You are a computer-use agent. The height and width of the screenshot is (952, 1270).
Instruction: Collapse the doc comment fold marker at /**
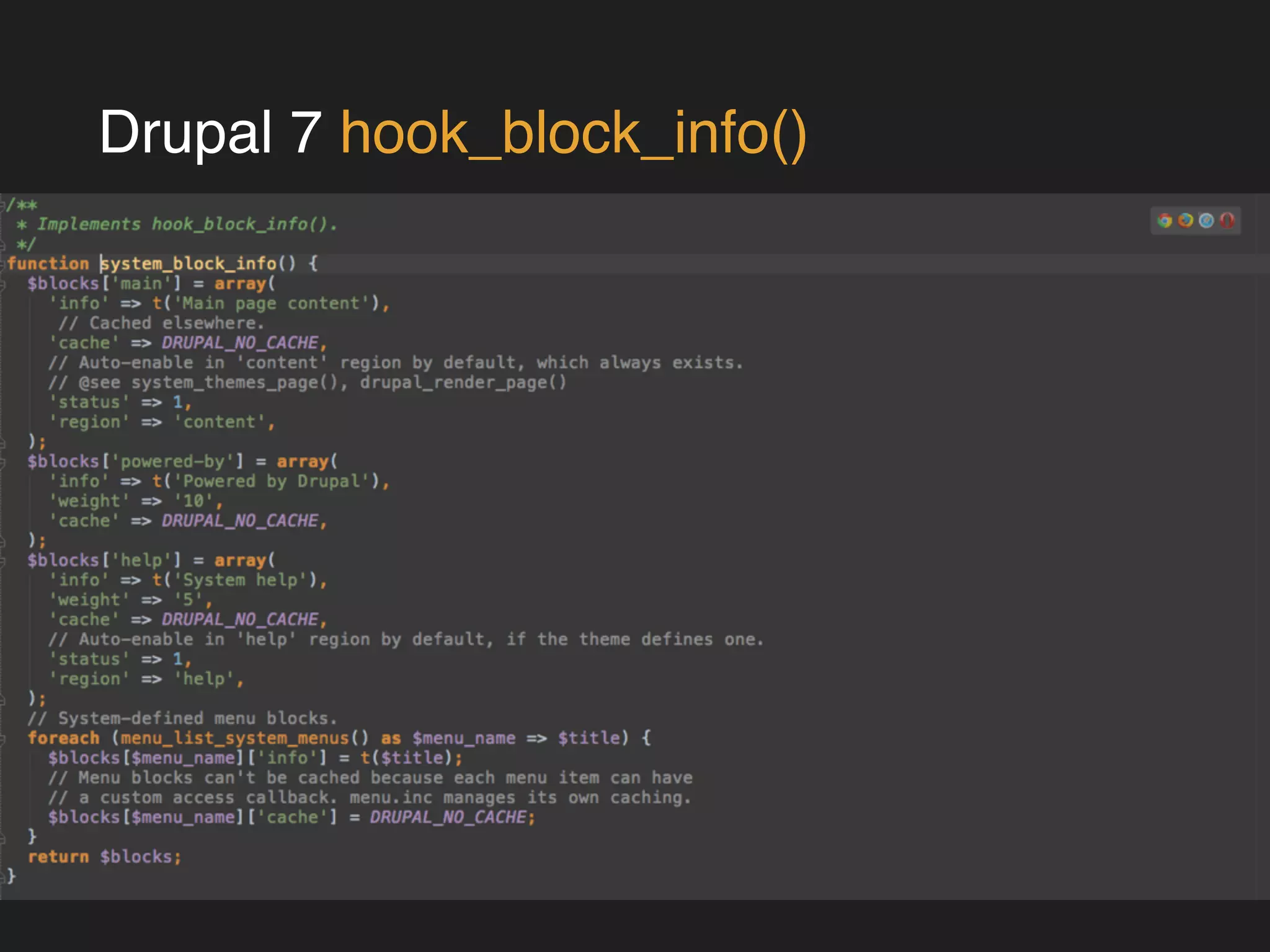click(x=3, y=205)
